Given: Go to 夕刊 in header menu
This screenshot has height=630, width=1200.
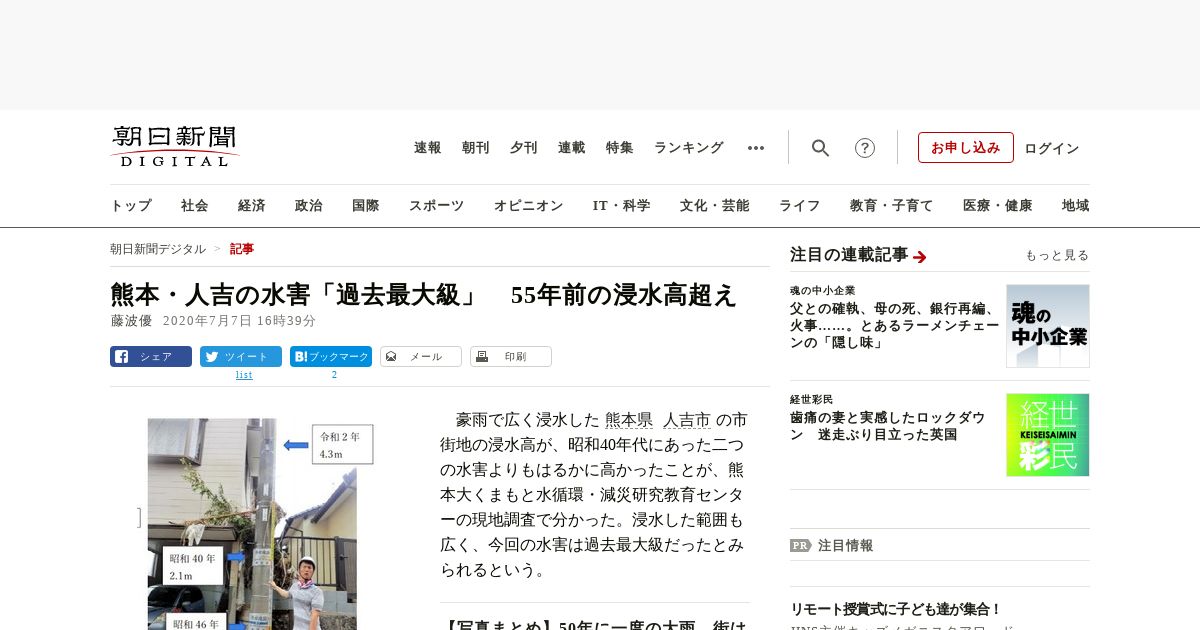Looking at the screenshot, I should 524,148.
